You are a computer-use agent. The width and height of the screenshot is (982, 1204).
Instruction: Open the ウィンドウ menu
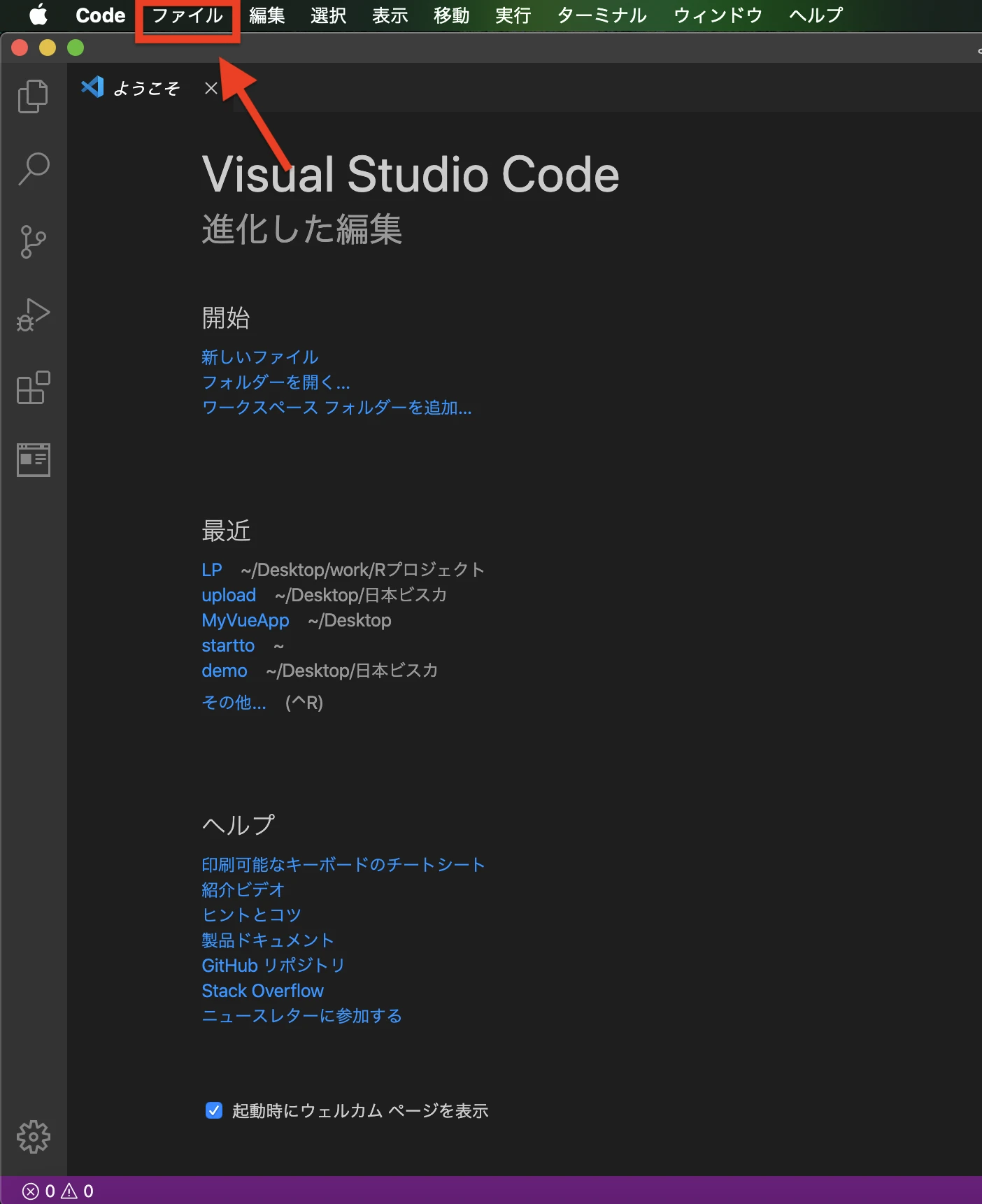pos(718,15)
